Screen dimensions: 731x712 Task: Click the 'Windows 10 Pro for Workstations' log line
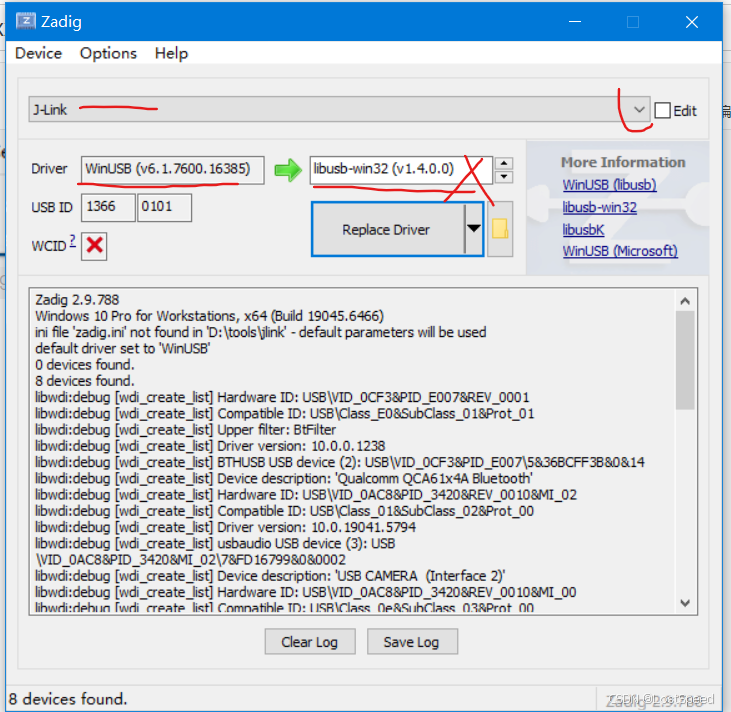click(209, 316)
